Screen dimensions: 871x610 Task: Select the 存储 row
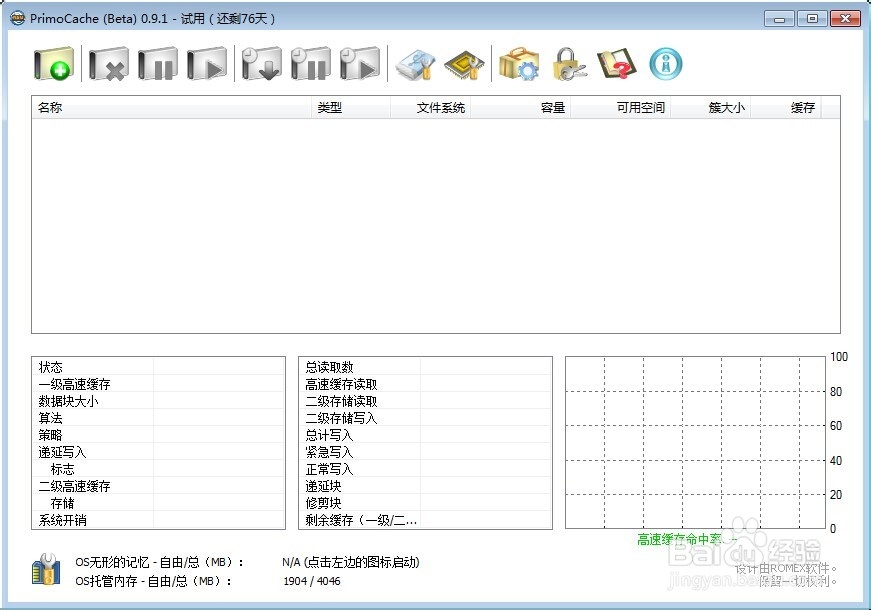coord(158,503)
